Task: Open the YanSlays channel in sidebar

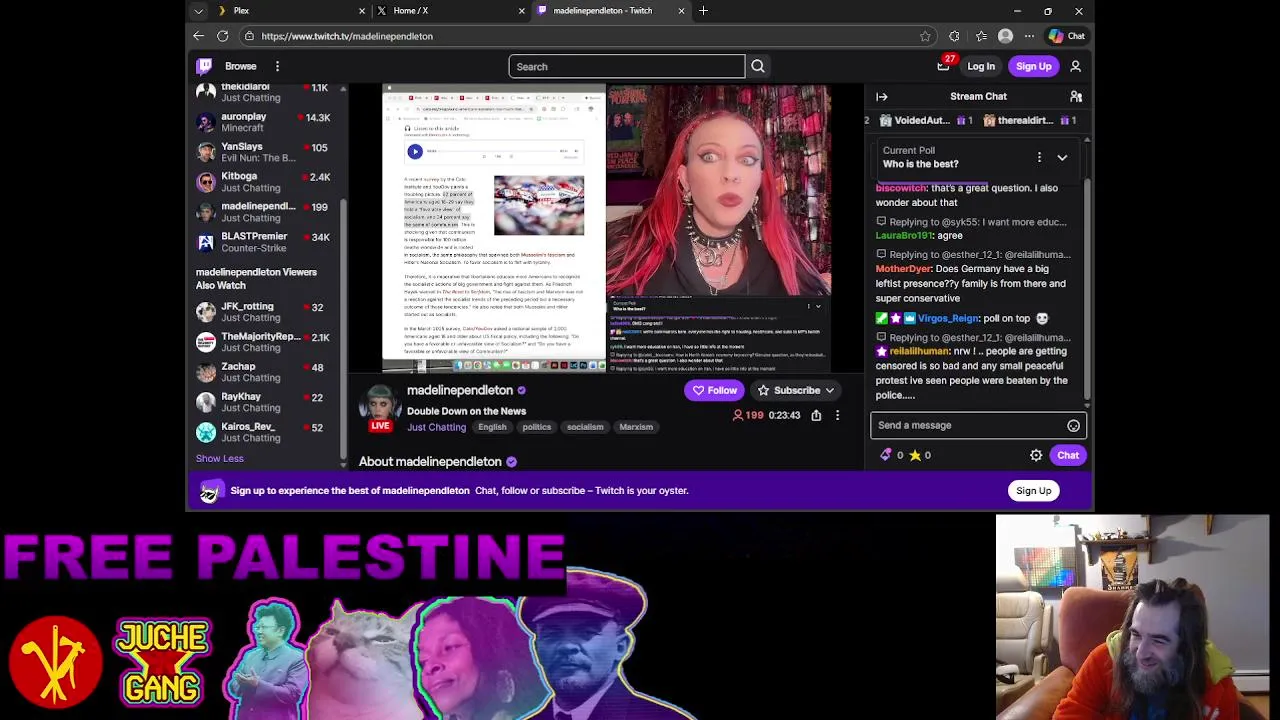Action: point(264,152)
